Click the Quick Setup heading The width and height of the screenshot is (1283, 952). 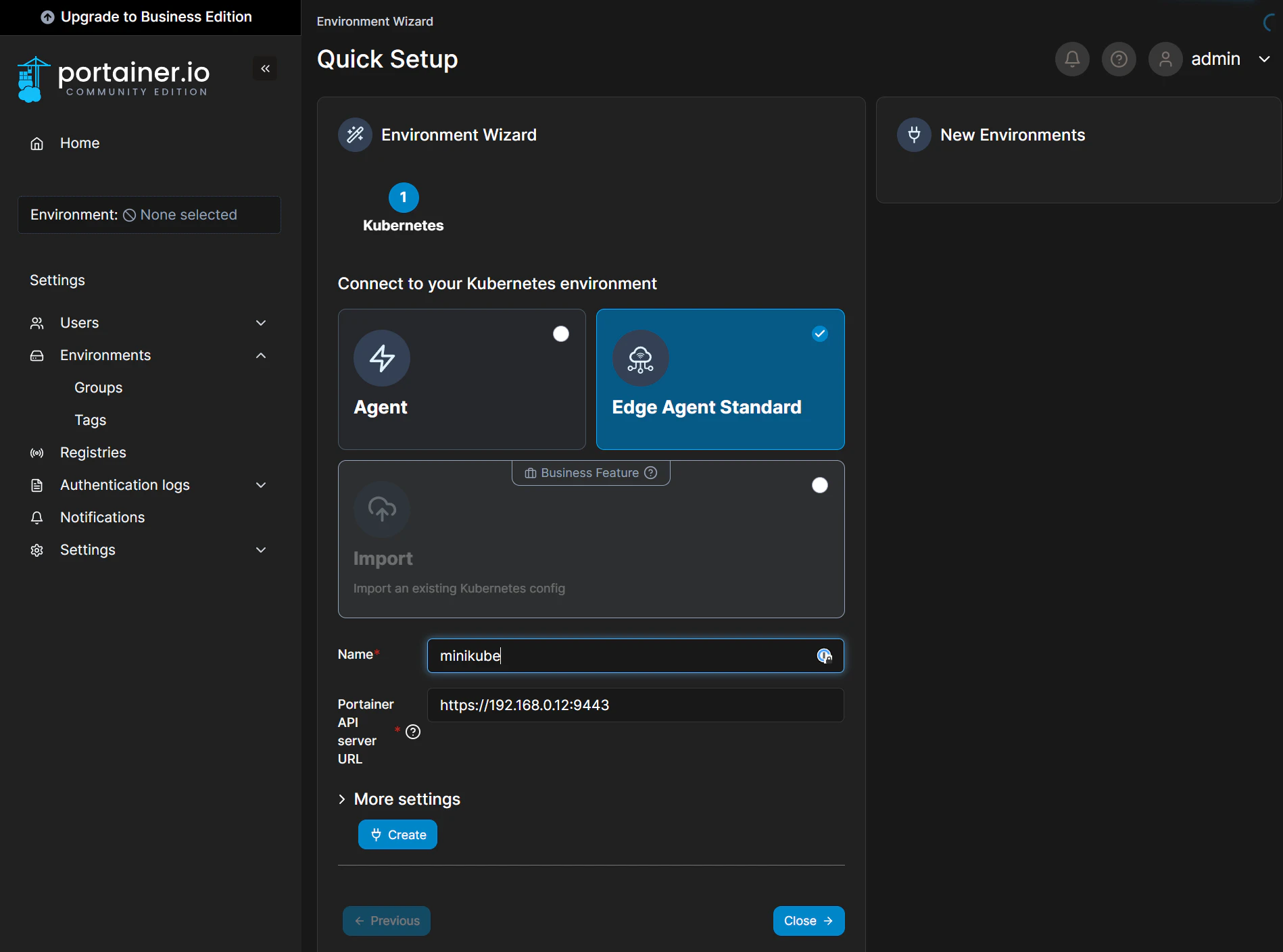387,59
